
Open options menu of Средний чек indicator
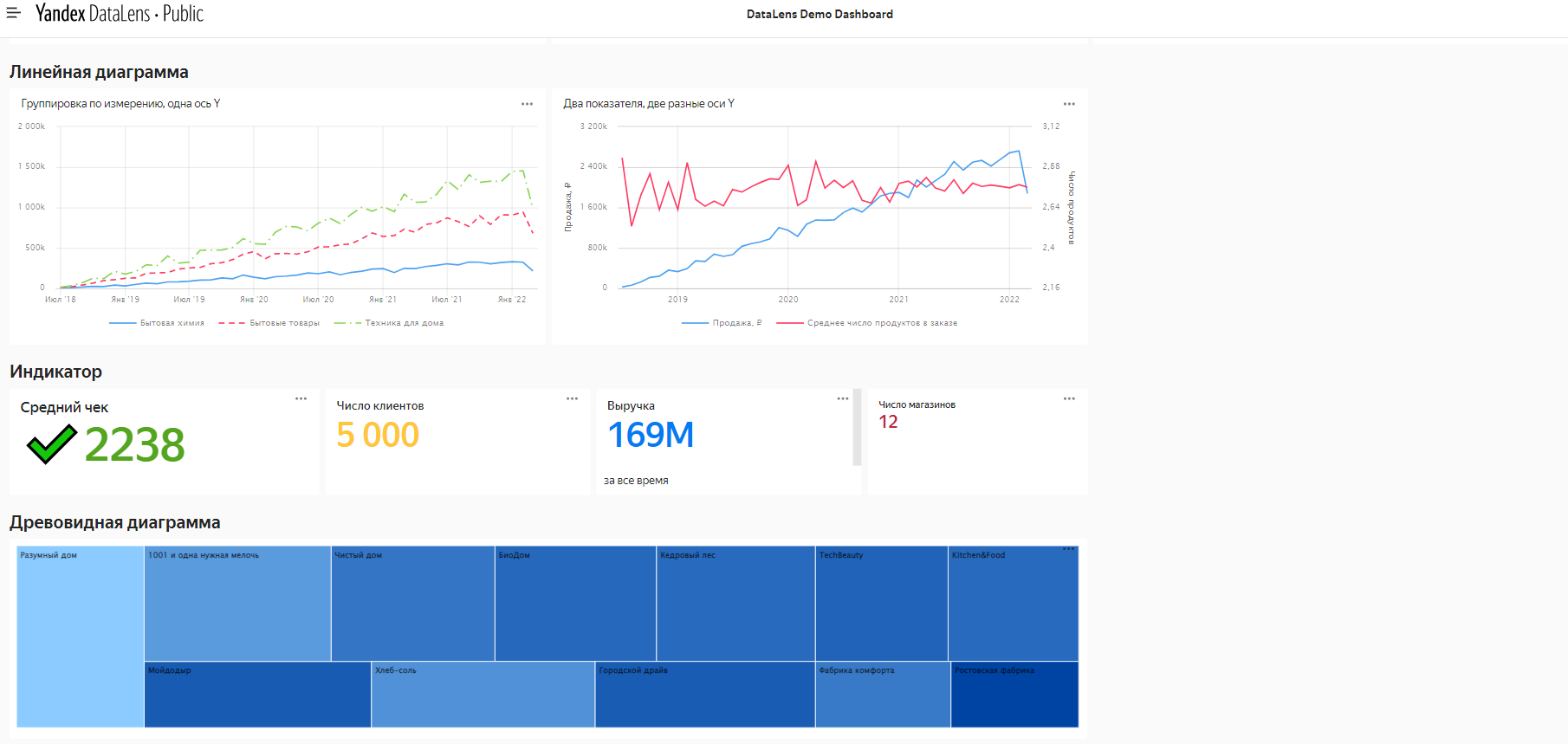pos(301,398)
